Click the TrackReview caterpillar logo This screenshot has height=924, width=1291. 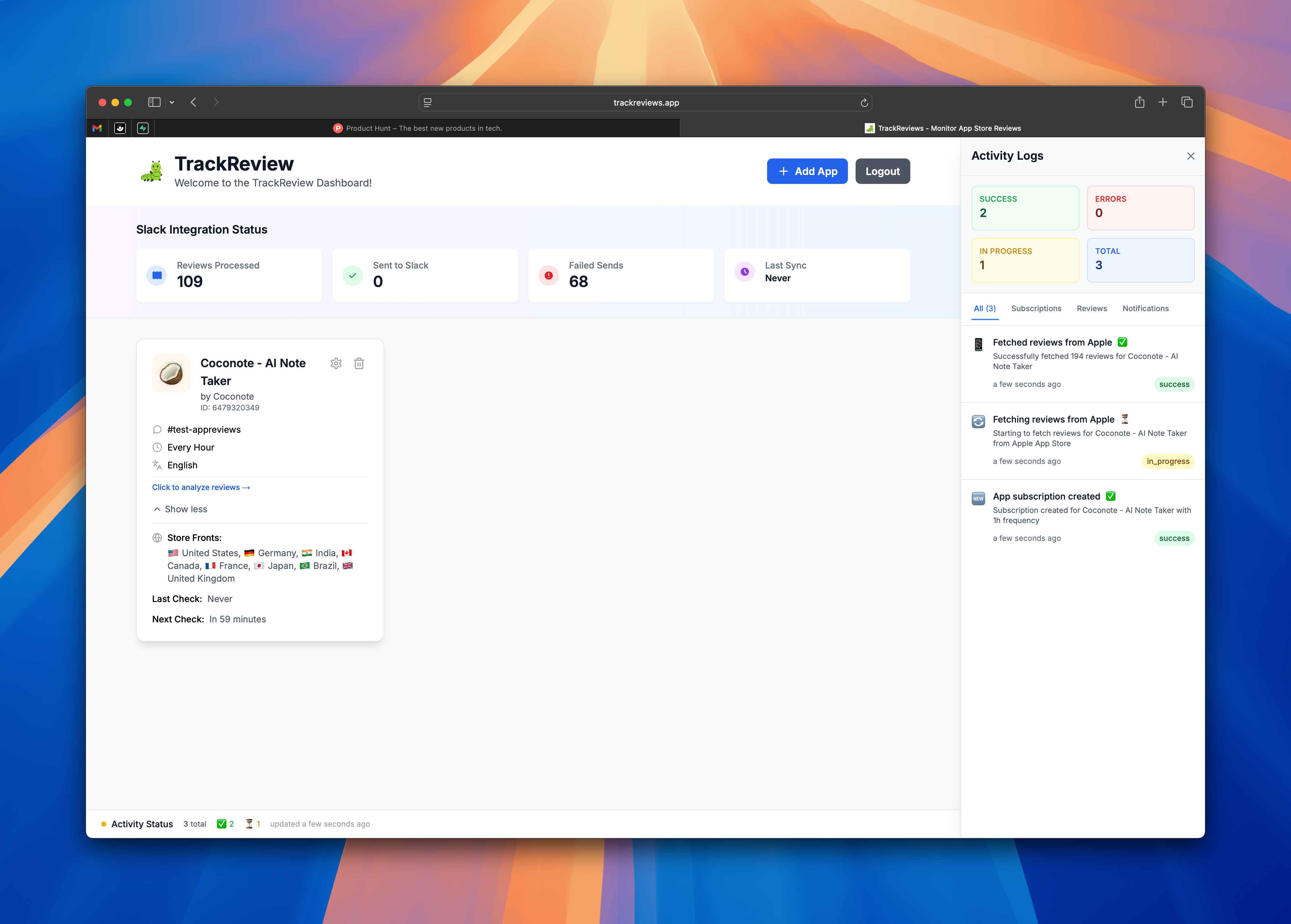tap(152, 171)
